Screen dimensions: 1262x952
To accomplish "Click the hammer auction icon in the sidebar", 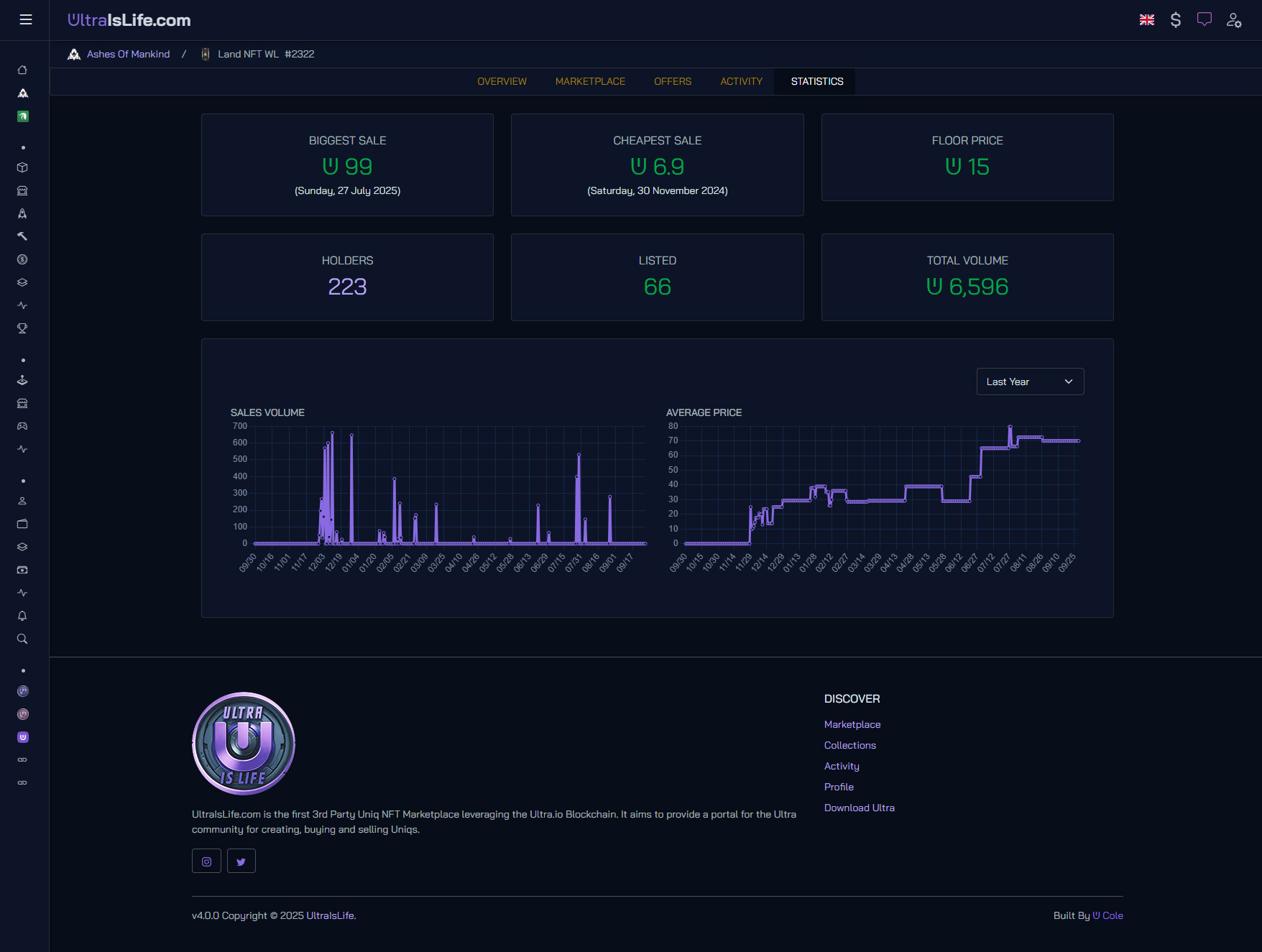I will (x=22, y=236).
